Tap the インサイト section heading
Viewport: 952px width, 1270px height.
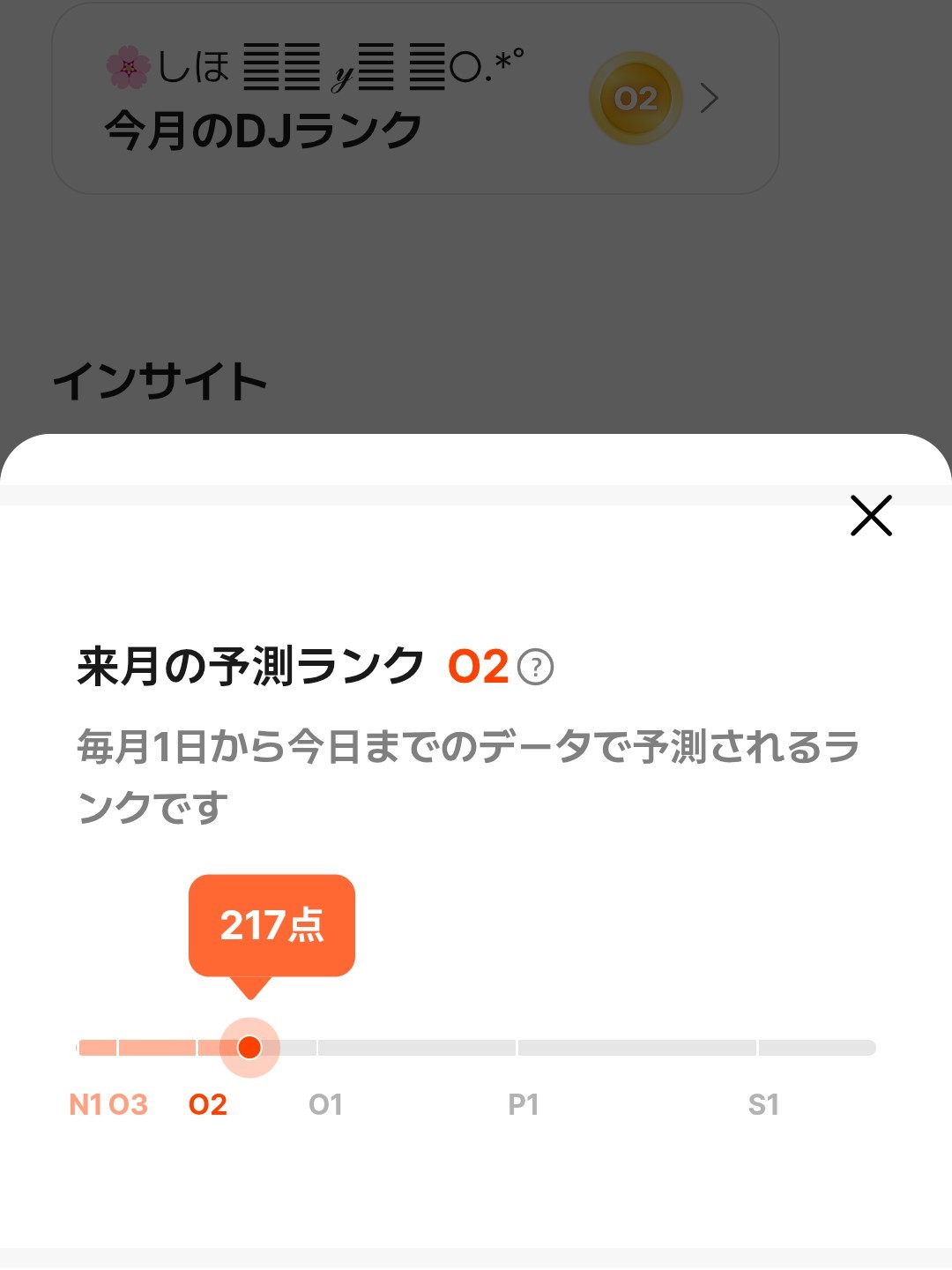click(x=160, y=382)
